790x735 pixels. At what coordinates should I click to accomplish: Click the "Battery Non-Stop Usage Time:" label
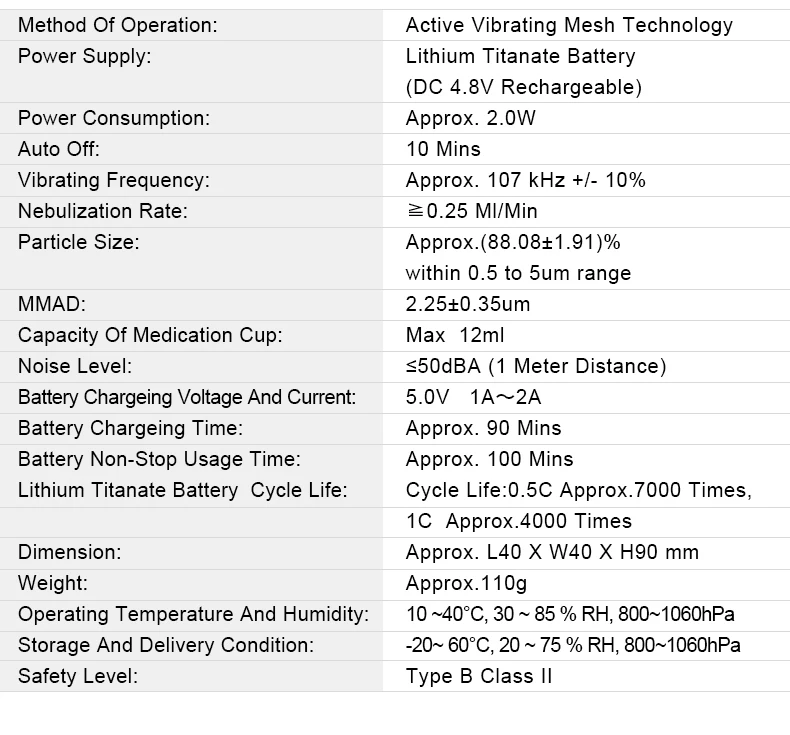[x=159, y=459]
